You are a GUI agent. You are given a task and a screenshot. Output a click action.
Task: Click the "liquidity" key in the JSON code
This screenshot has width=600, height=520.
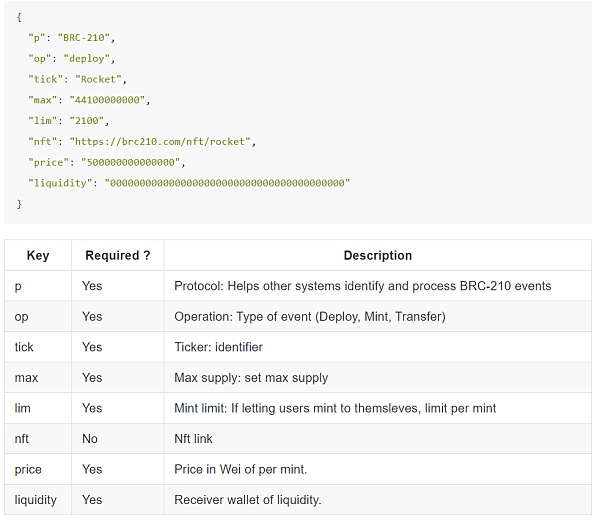click(60, 183)
